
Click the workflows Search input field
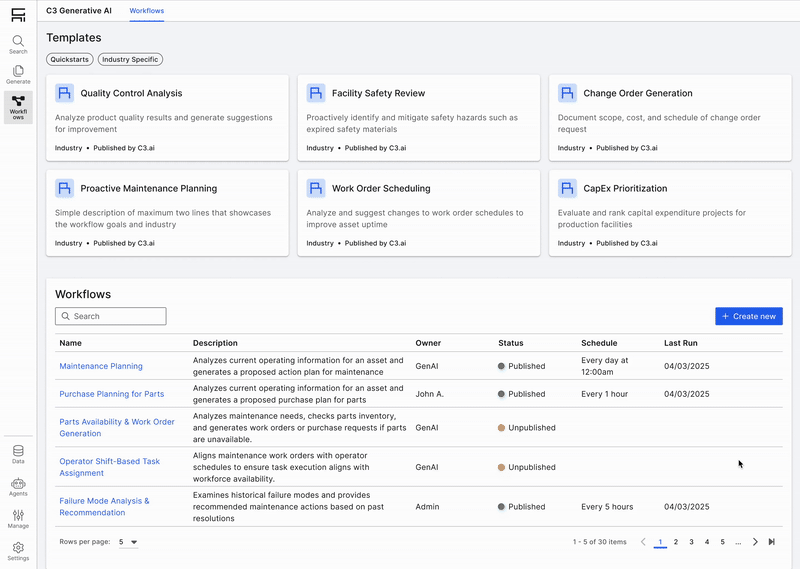pos(110,316)
